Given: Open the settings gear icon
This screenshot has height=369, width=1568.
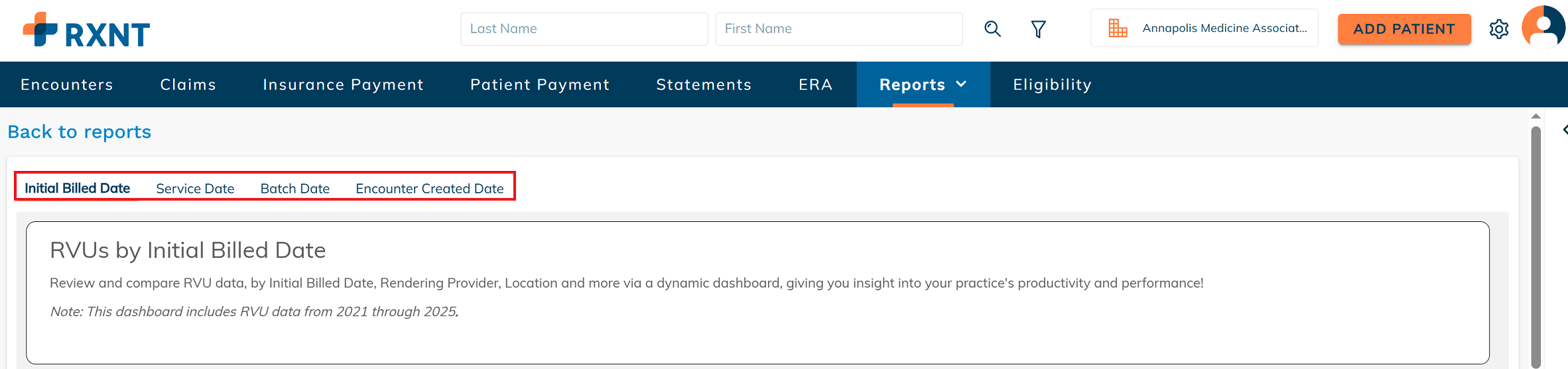Looking at the screenshot, I should click(1499, 29).
